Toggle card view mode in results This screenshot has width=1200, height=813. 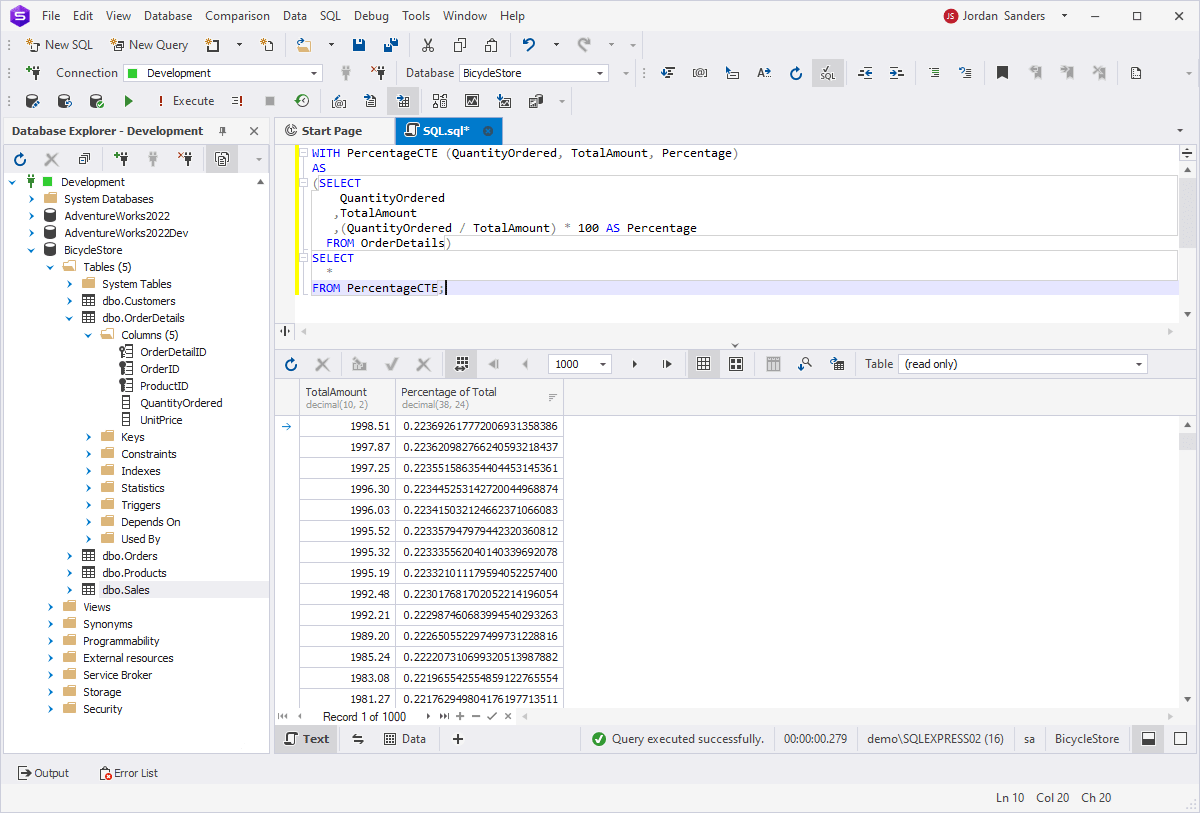click(x=736, y=364)
